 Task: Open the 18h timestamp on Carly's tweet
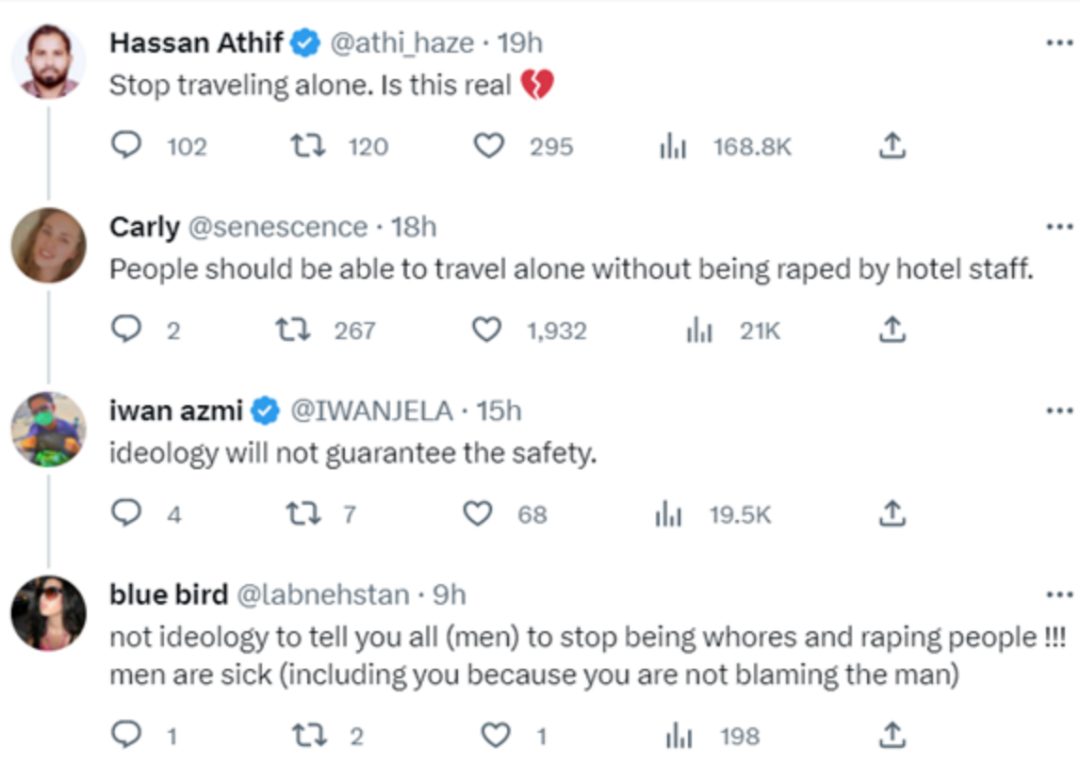[413, 227]
